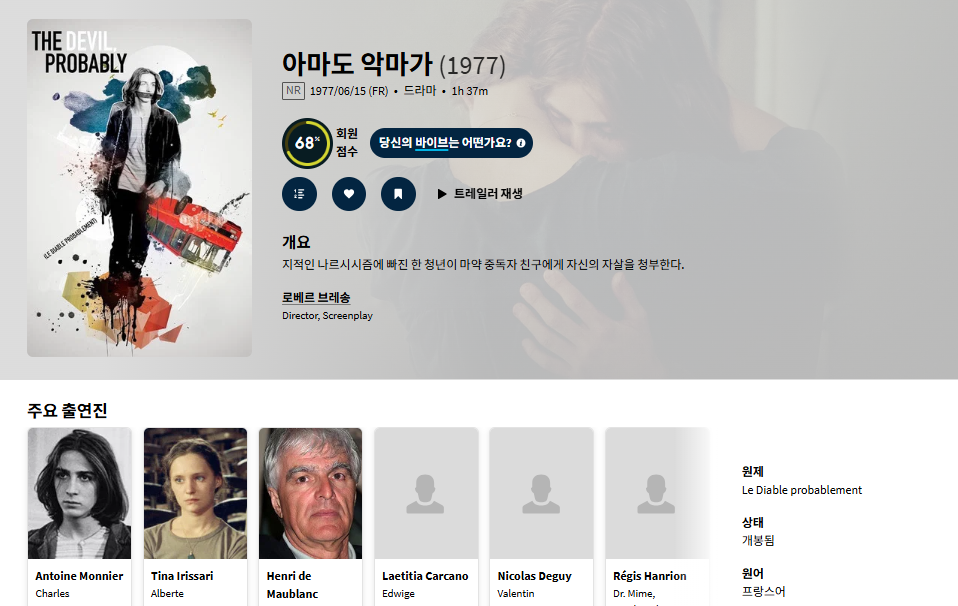Screen dimensions: 958x606
Task: Click Laetitia Carcano placeholder portrait
Action: click(426, 493)
